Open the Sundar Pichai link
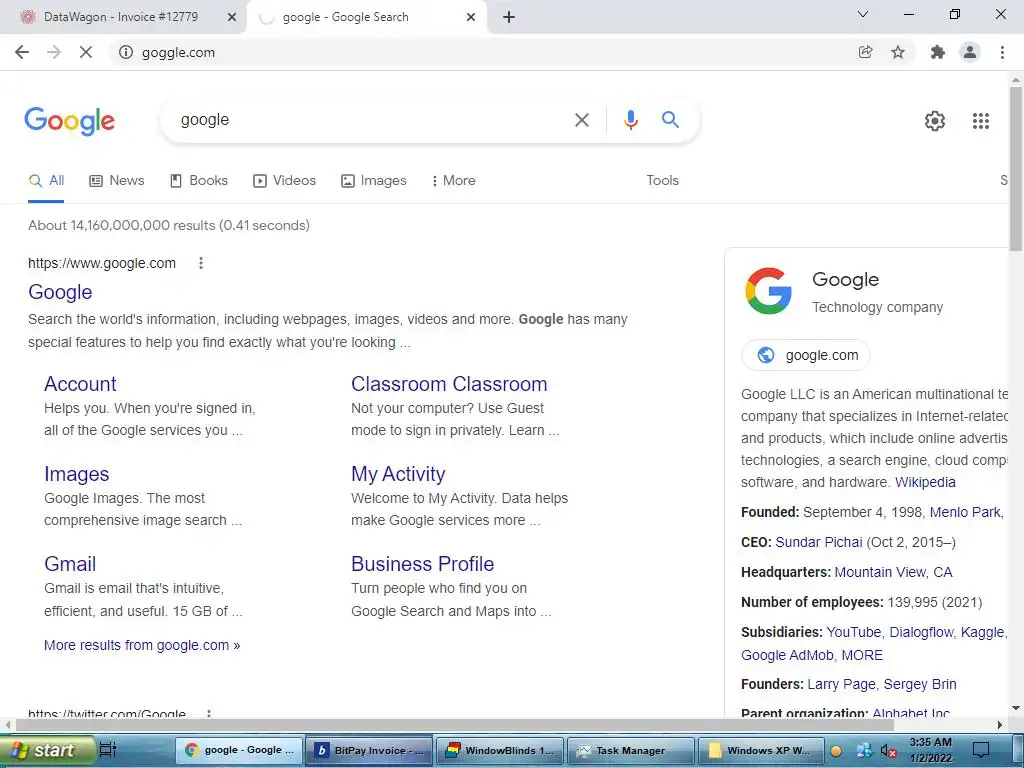Viewport: 1024px width, 768px height. (x=818, y=543)
